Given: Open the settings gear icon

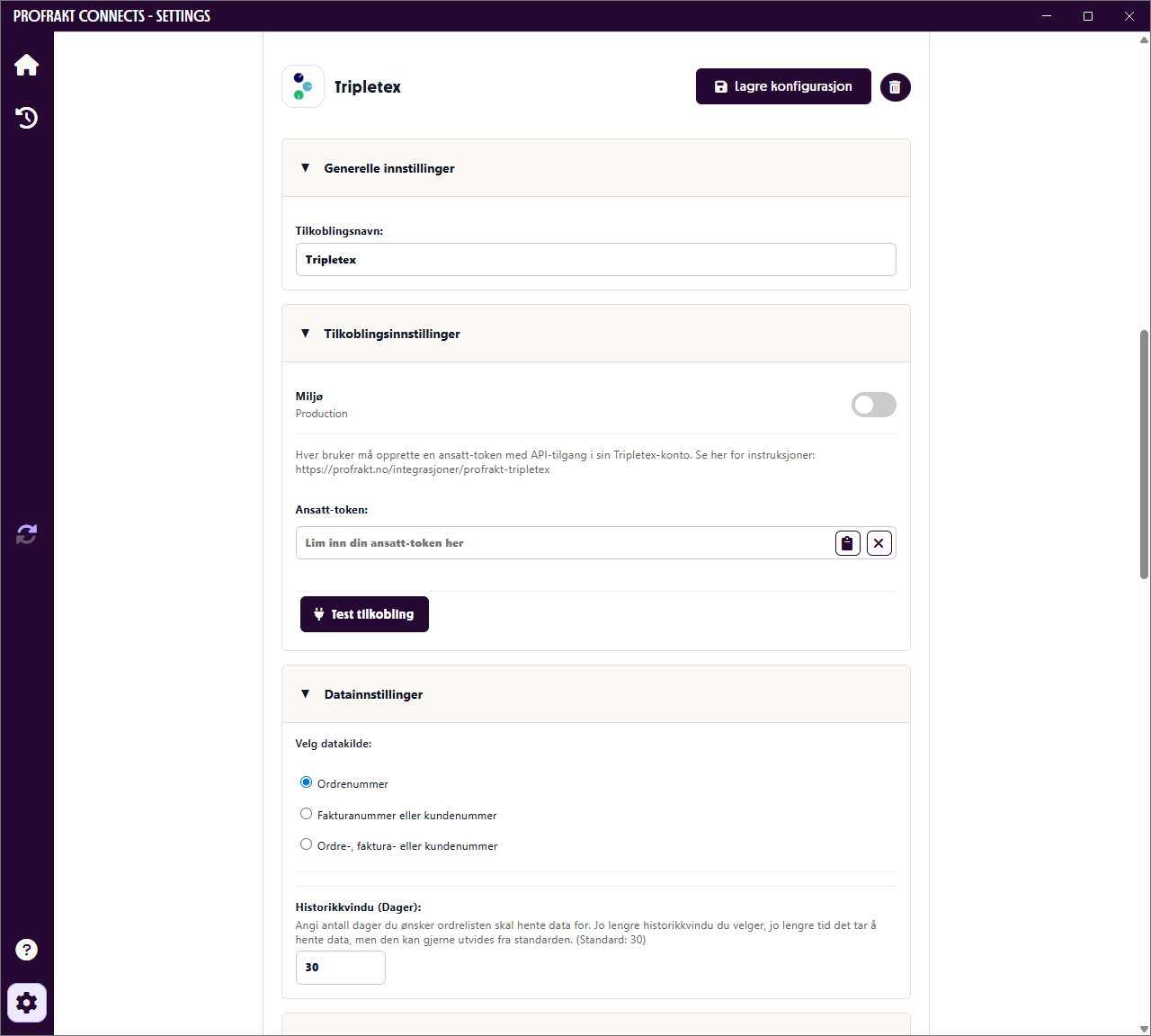Looking at the screenshot, I should point(27,1003).
